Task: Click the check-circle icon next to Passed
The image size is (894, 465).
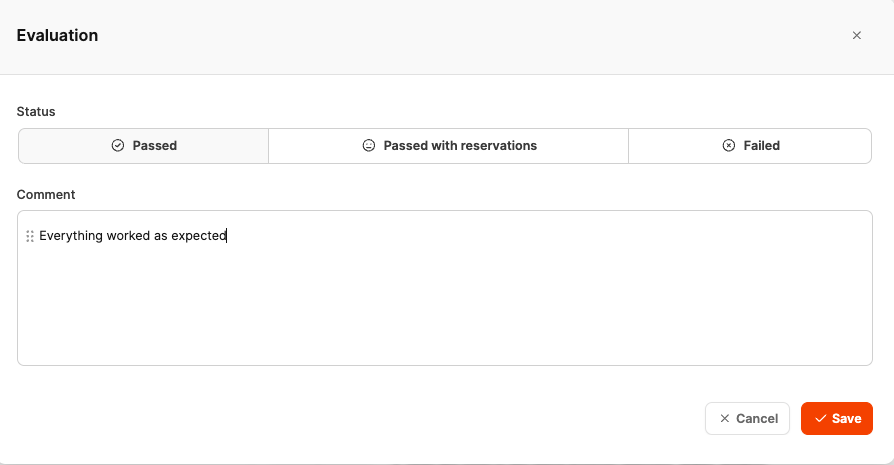Action: coord(118,146)
